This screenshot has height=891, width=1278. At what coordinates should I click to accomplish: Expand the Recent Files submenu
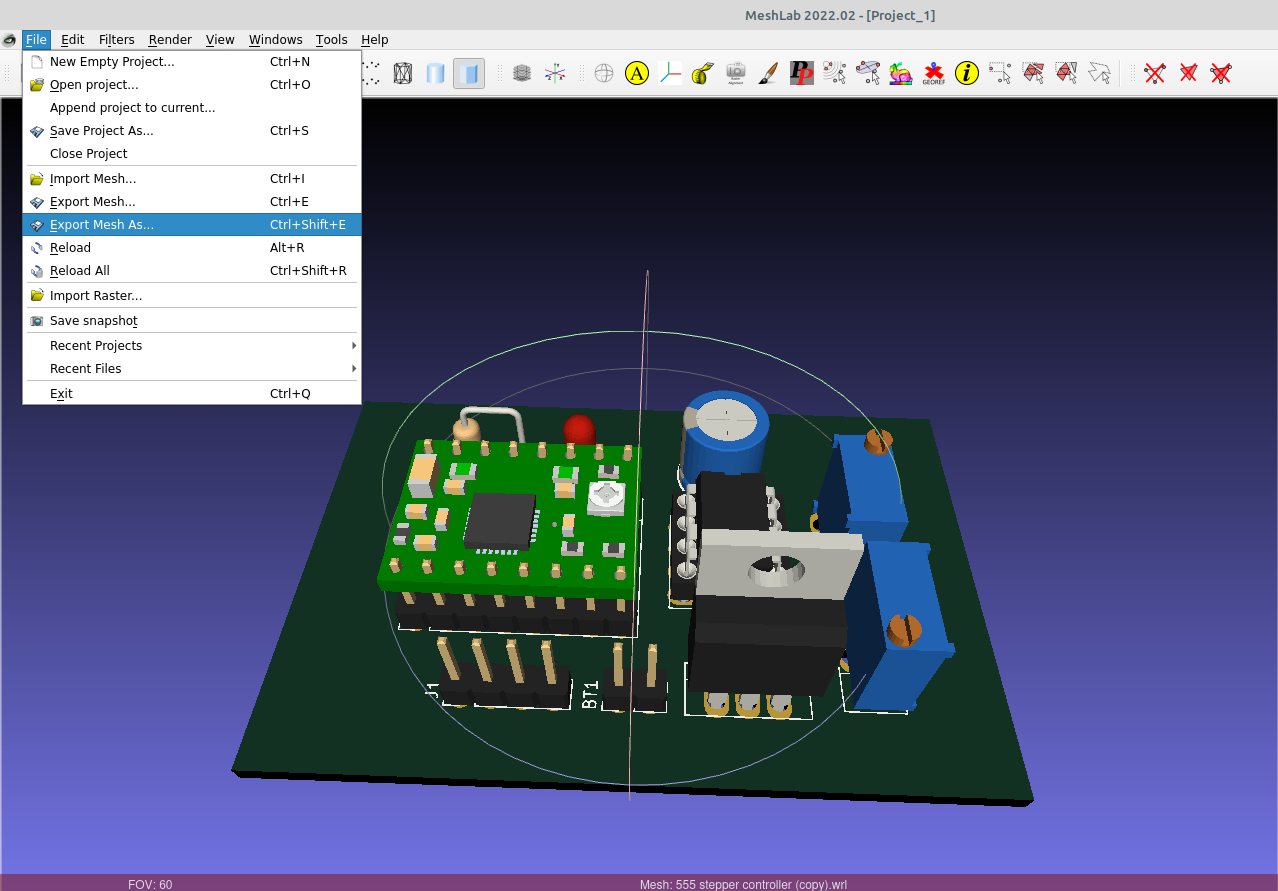[x=85, y=368]
